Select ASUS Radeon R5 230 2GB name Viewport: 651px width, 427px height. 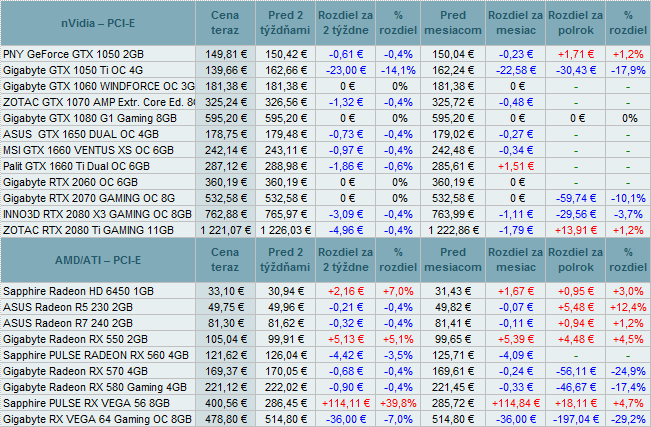click(x=68, y=307)
